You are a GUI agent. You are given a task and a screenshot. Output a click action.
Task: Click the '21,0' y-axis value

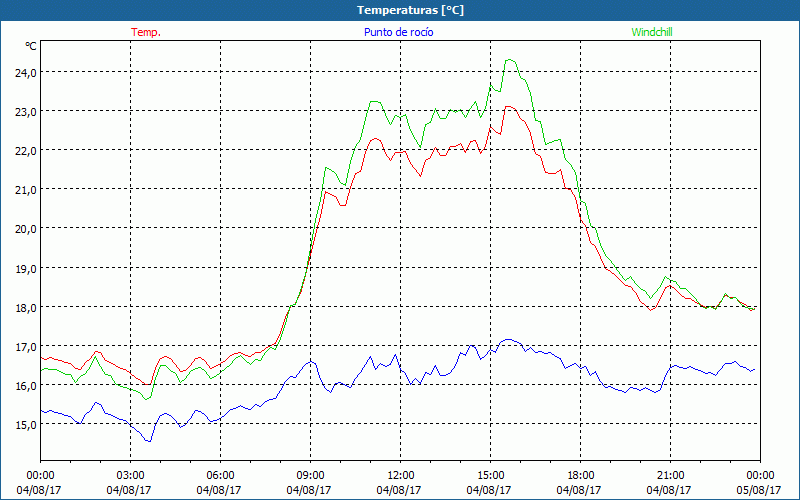point(26,190)
